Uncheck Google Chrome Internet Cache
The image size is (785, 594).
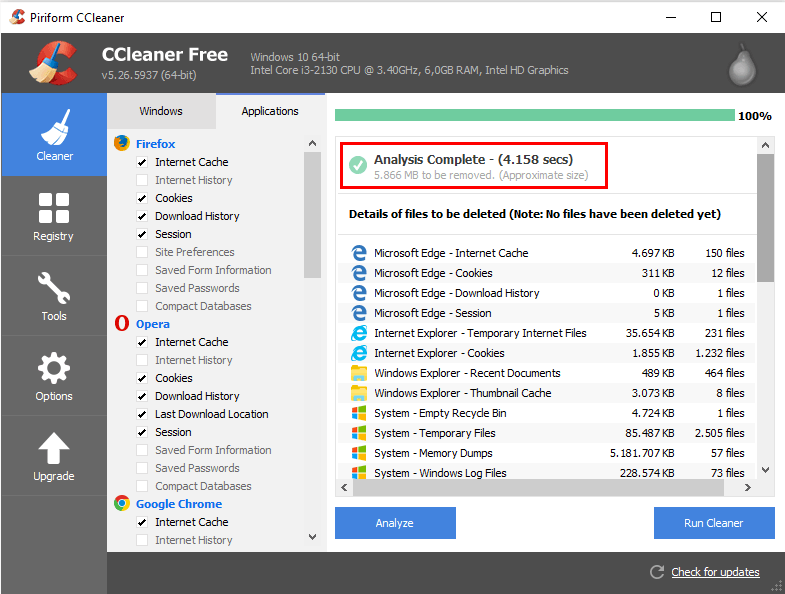pos(142,522)
